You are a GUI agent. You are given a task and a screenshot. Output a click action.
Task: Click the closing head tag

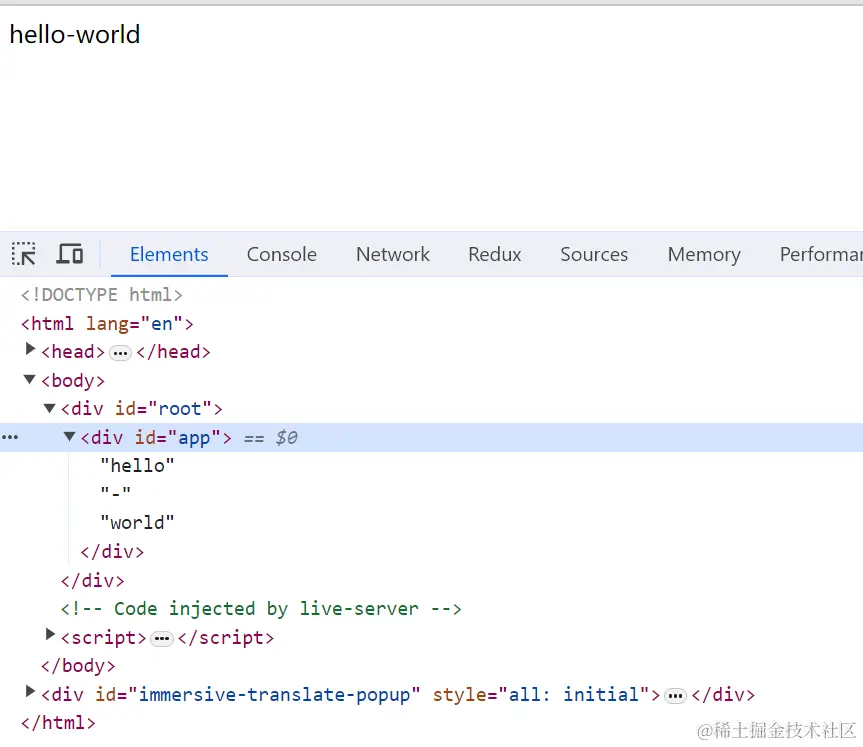pyautogui.click(x=173, y=352)
